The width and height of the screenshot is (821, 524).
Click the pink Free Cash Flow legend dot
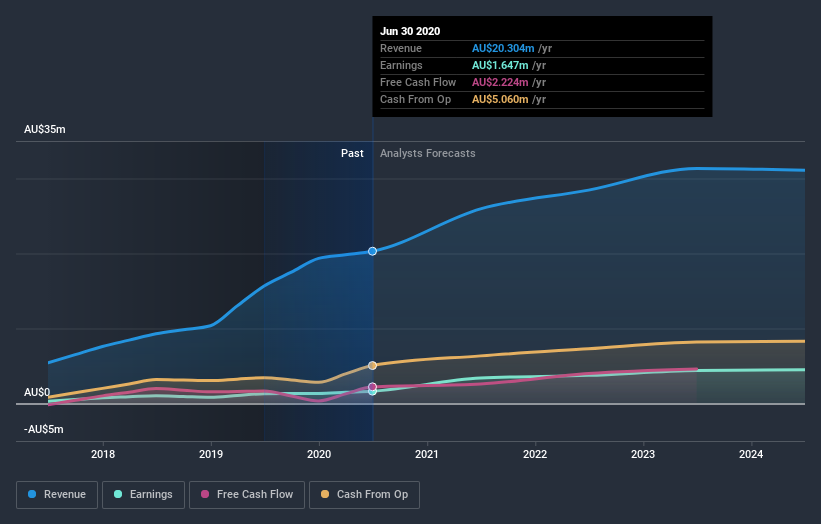[205, 494]
